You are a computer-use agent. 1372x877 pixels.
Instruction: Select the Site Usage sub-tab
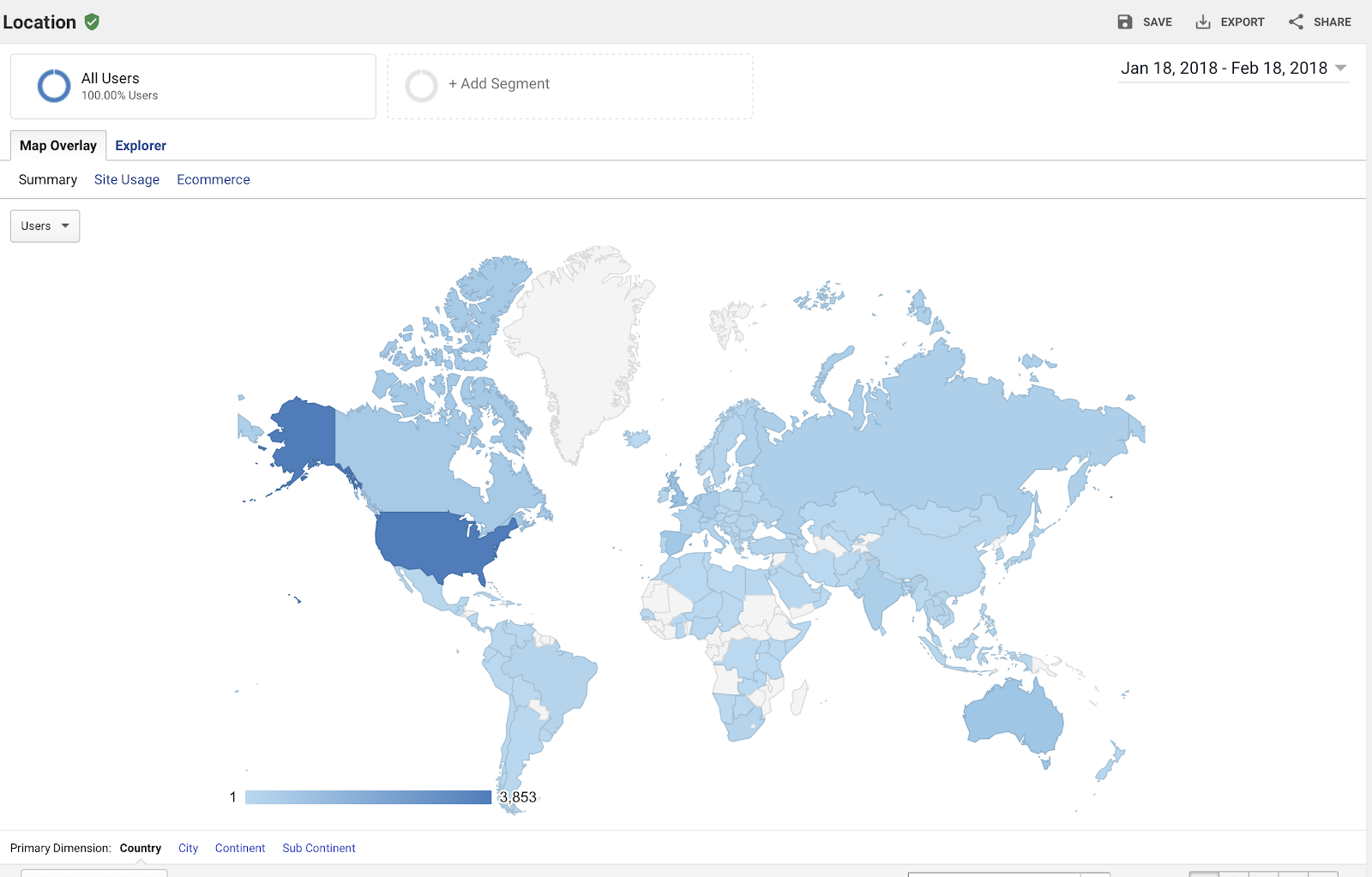[x=127, y=180]
